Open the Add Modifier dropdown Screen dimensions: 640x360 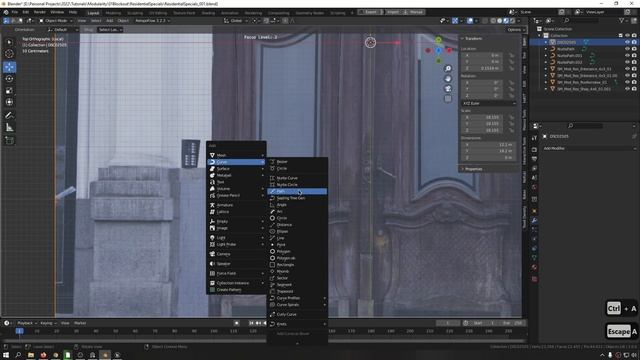(589, 148)
